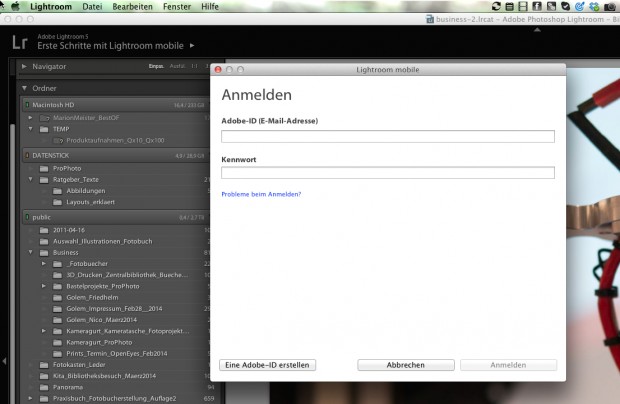Click the folder icon of Fotokasten_Leder
The image size is (620, 404).
tap(44, 365)
